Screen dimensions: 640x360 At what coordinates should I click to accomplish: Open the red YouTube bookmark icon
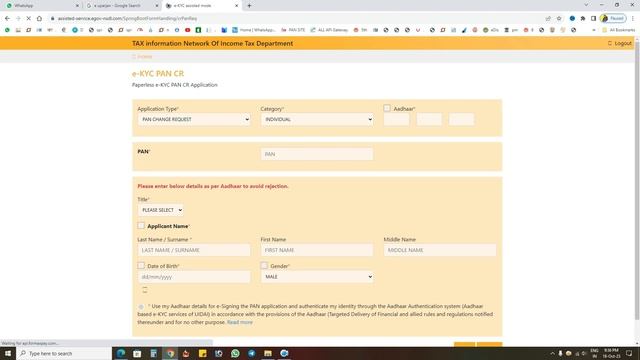click(188, 30)
